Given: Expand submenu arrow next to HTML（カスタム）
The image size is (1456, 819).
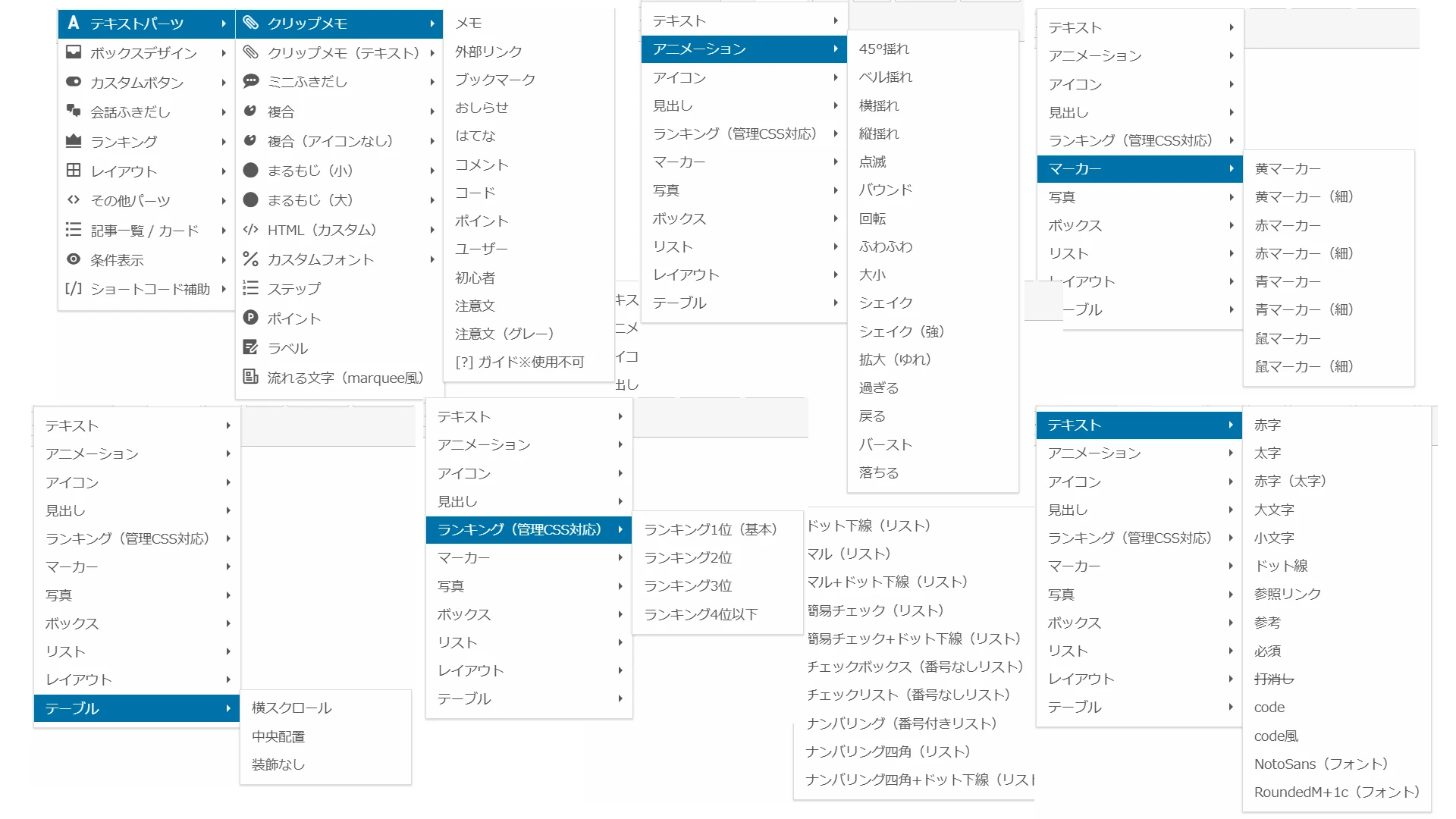Looking at the screenshot, I should click(x=432, y=230).
